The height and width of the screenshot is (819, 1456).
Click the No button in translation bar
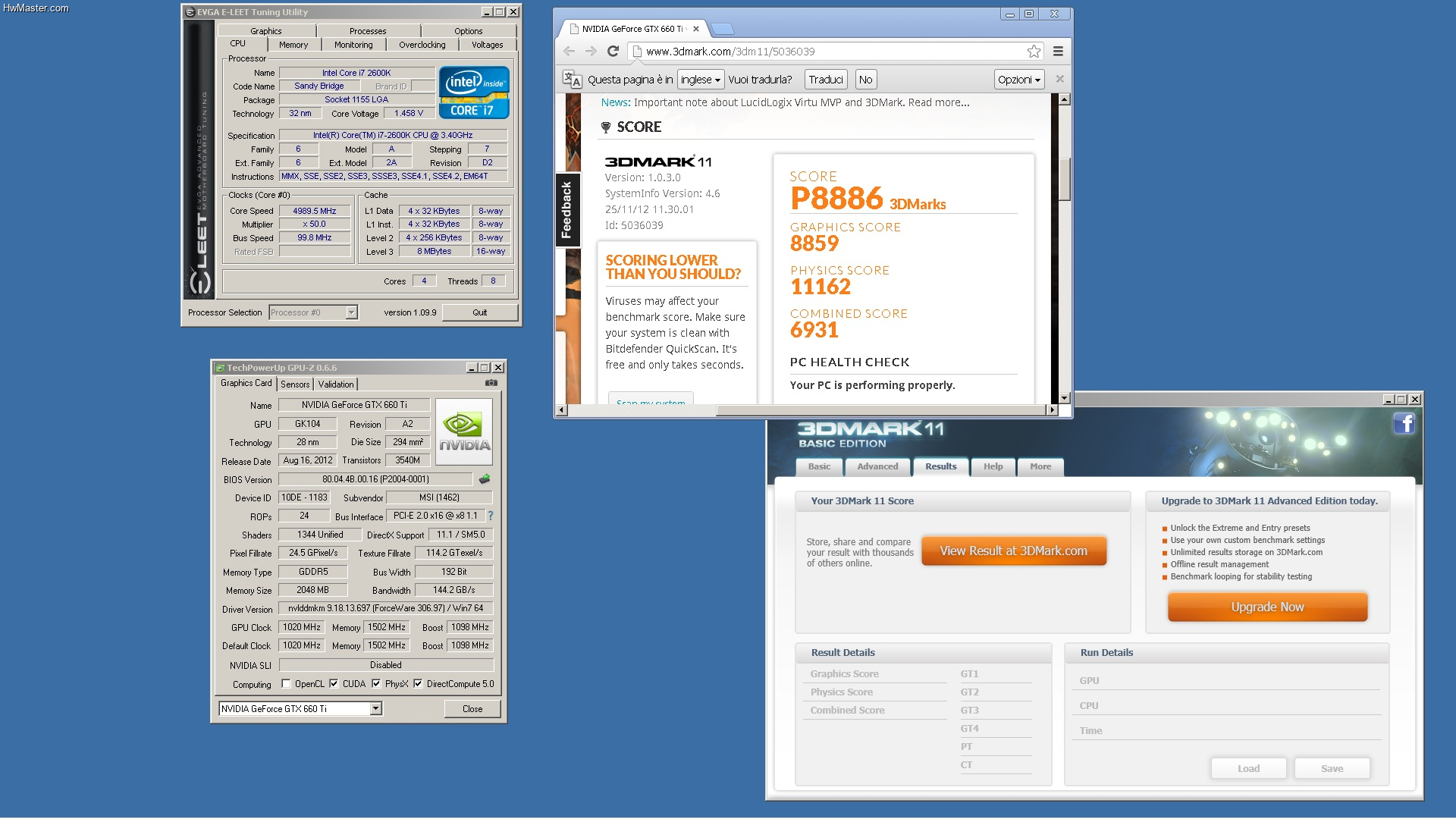[866, 80]
